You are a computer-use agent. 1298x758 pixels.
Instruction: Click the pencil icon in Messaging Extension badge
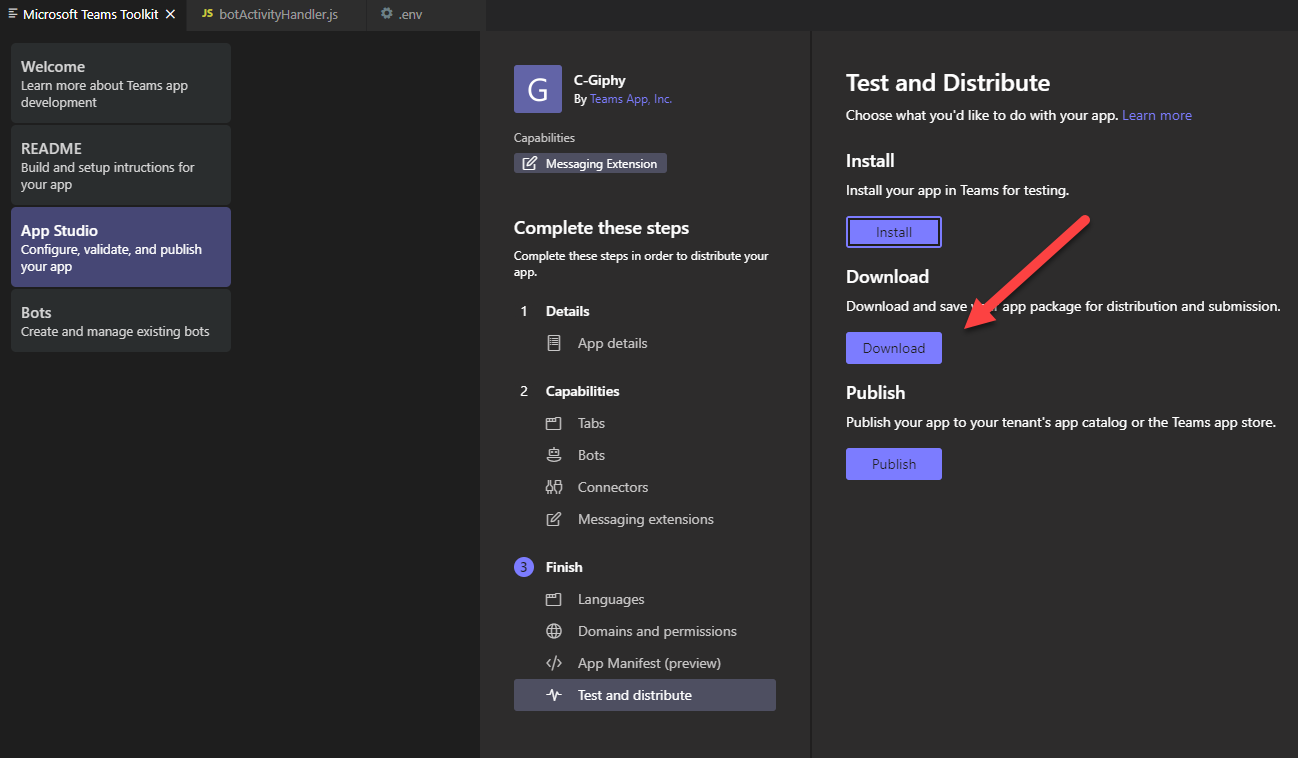click(x=528, y=164)
